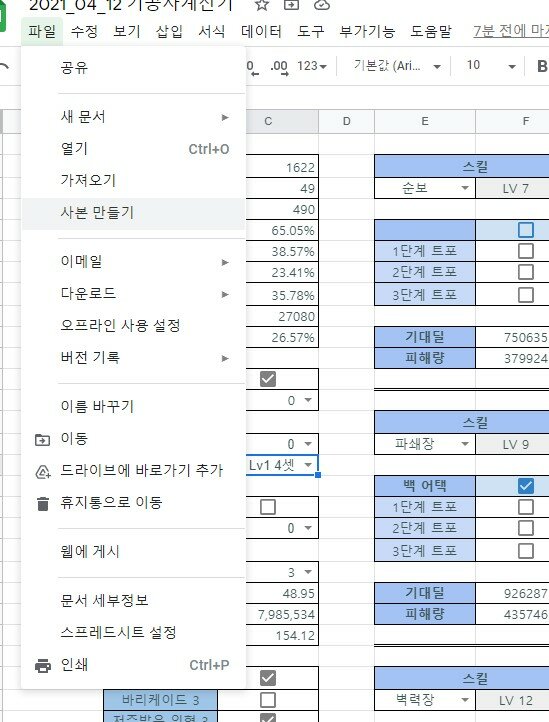
Task: Click the Bold formatting button
Action: coord(542,66)
